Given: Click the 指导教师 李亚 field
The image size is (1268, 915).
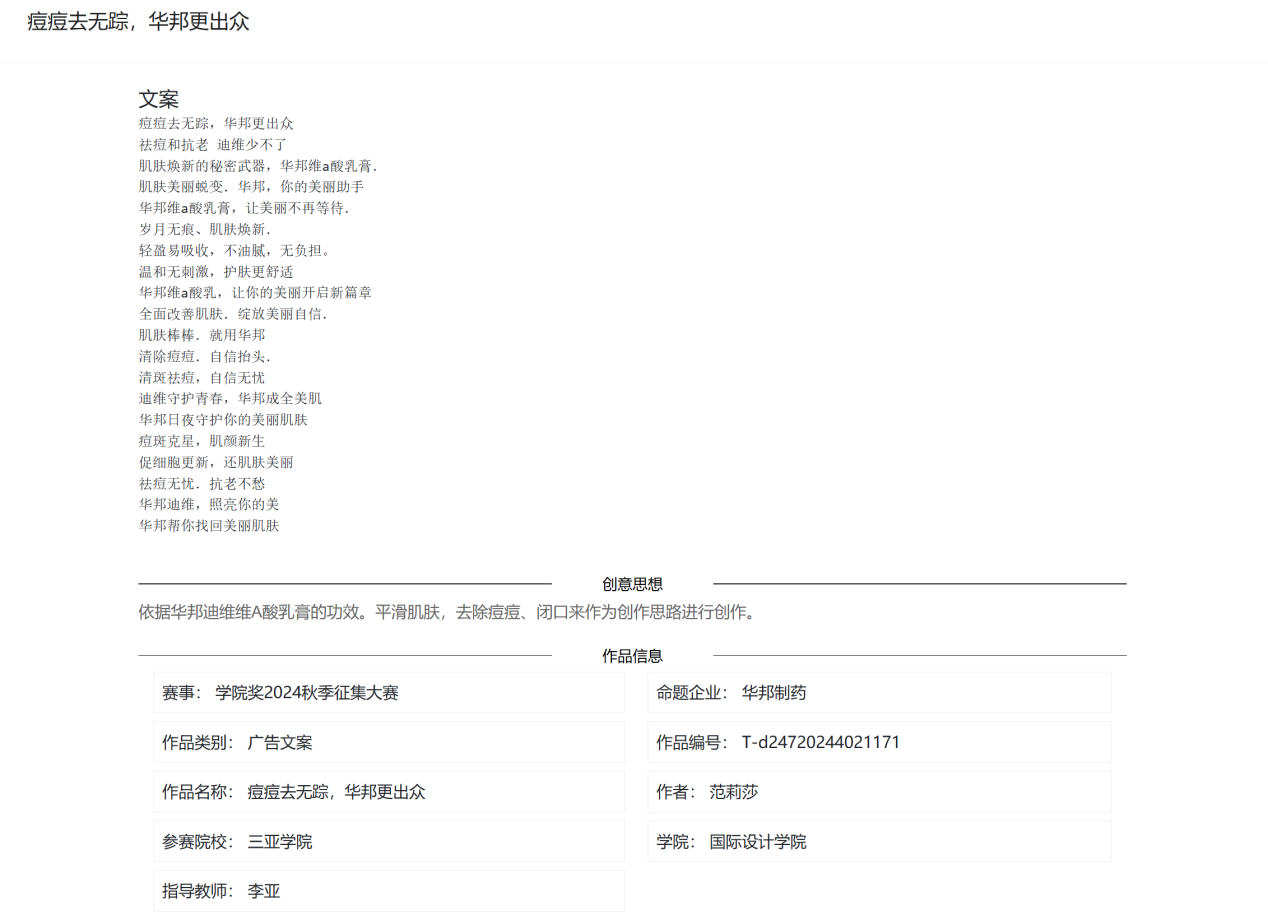Looking at the screenshot, I should point(388,891).
